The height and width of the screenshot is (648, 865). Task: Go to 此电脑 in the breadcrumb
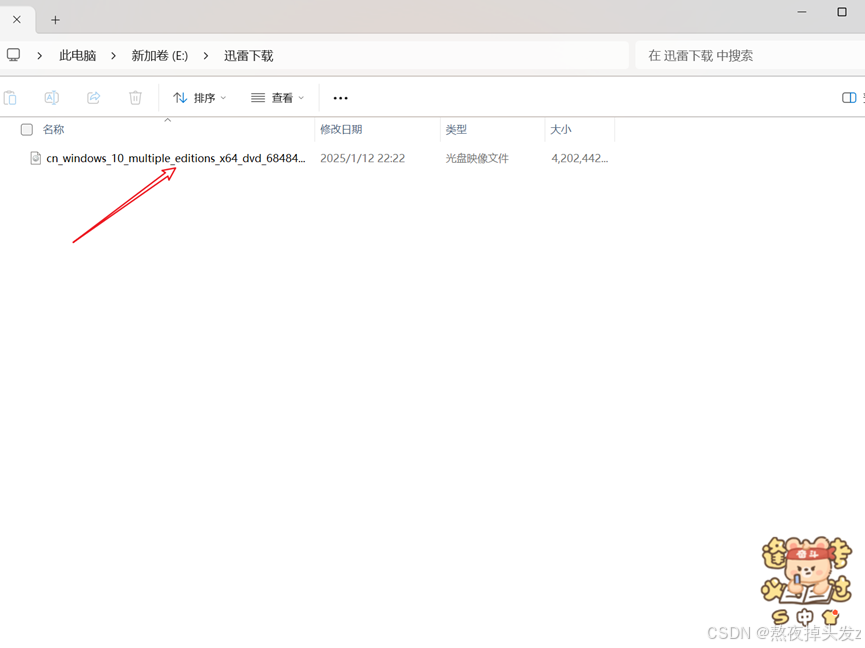point(78,56)
